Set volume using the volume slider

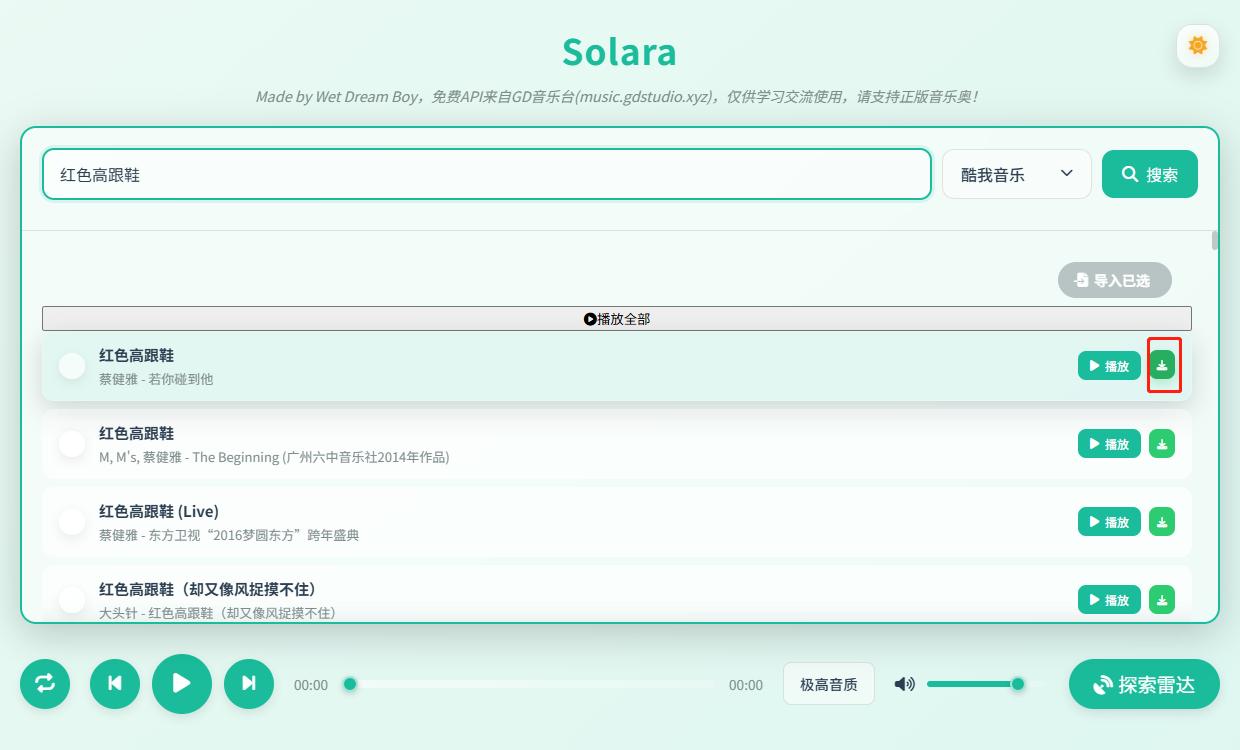tap(975, 684)
